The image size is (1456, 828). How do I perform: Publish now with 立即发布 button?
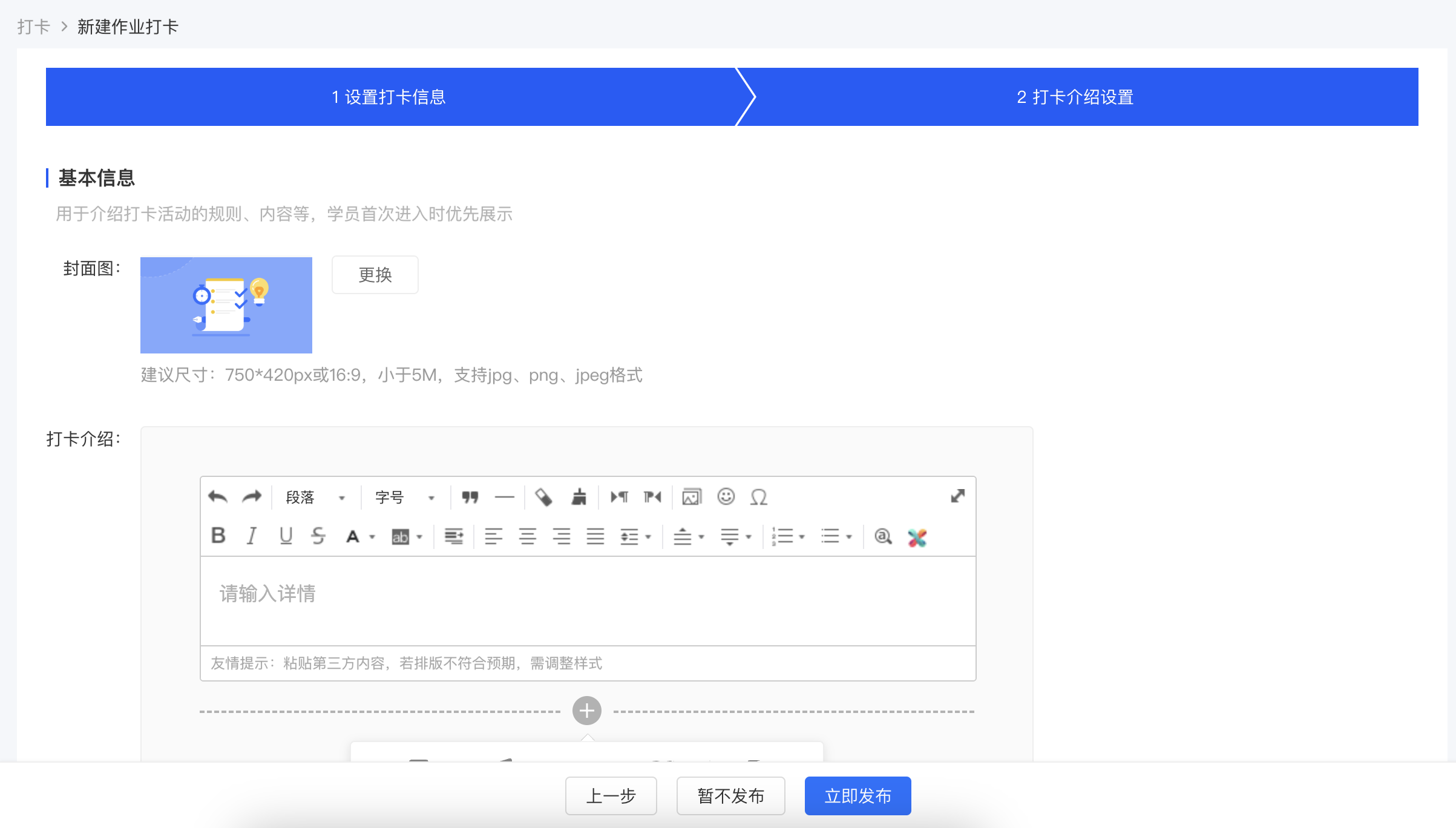pos(858,796)
